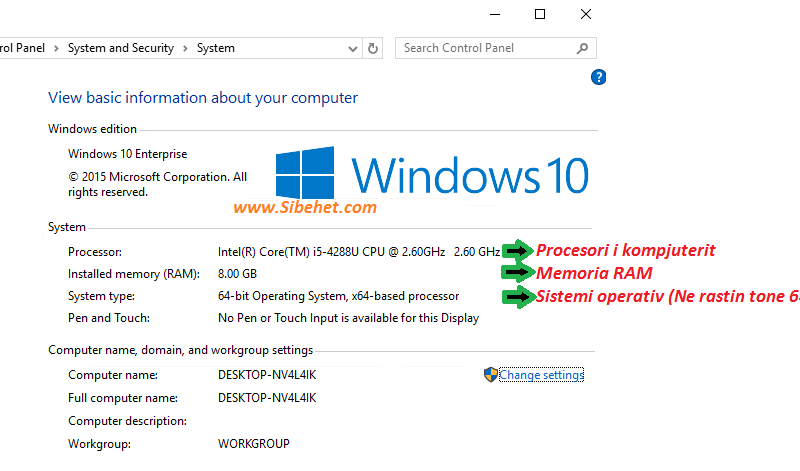
Task: Select the 8.00 GB installed memory value
Action: (237, 274)
